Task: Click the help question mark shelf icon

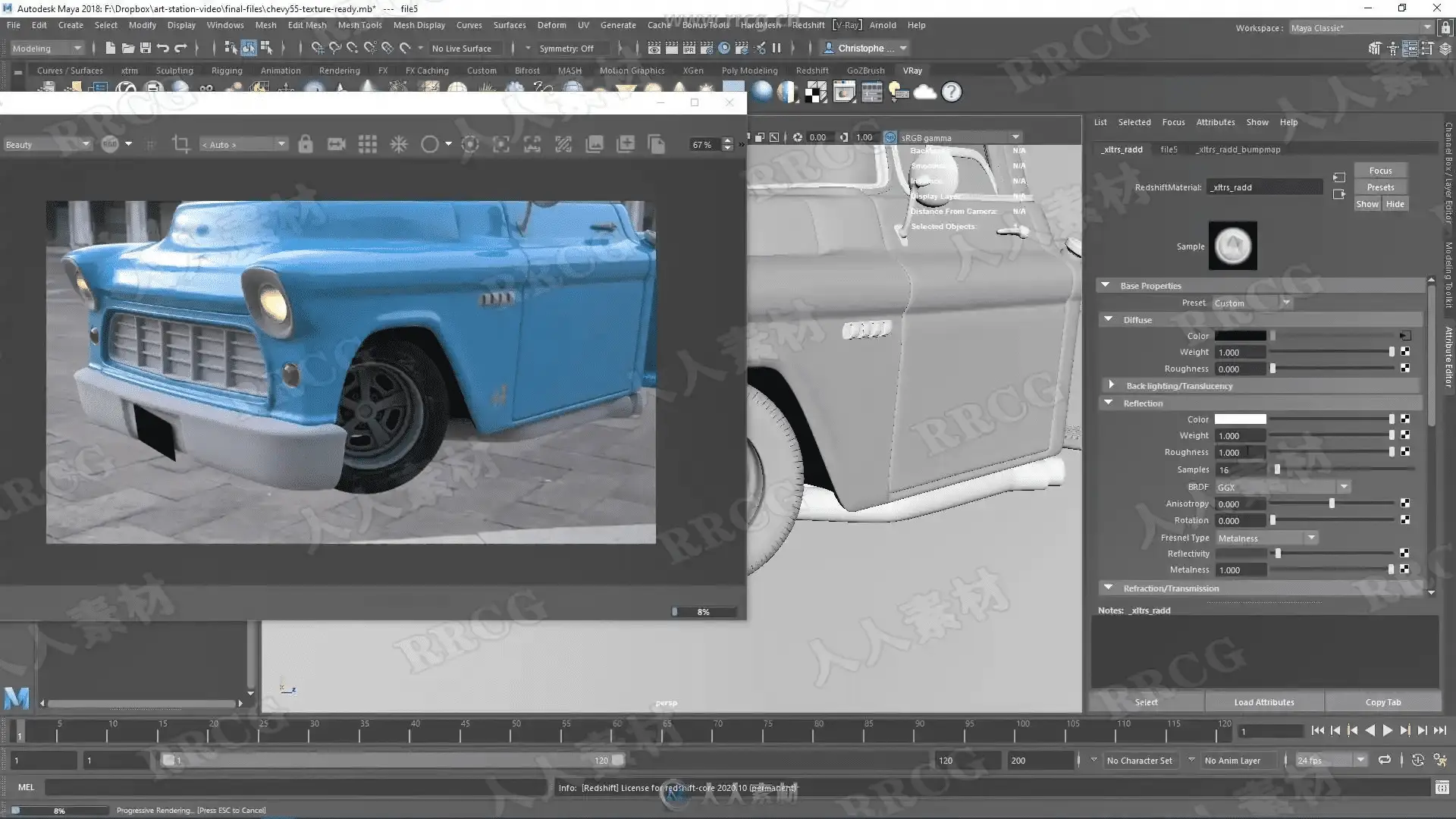Action: pyautogui.click(x=951, y=93)
